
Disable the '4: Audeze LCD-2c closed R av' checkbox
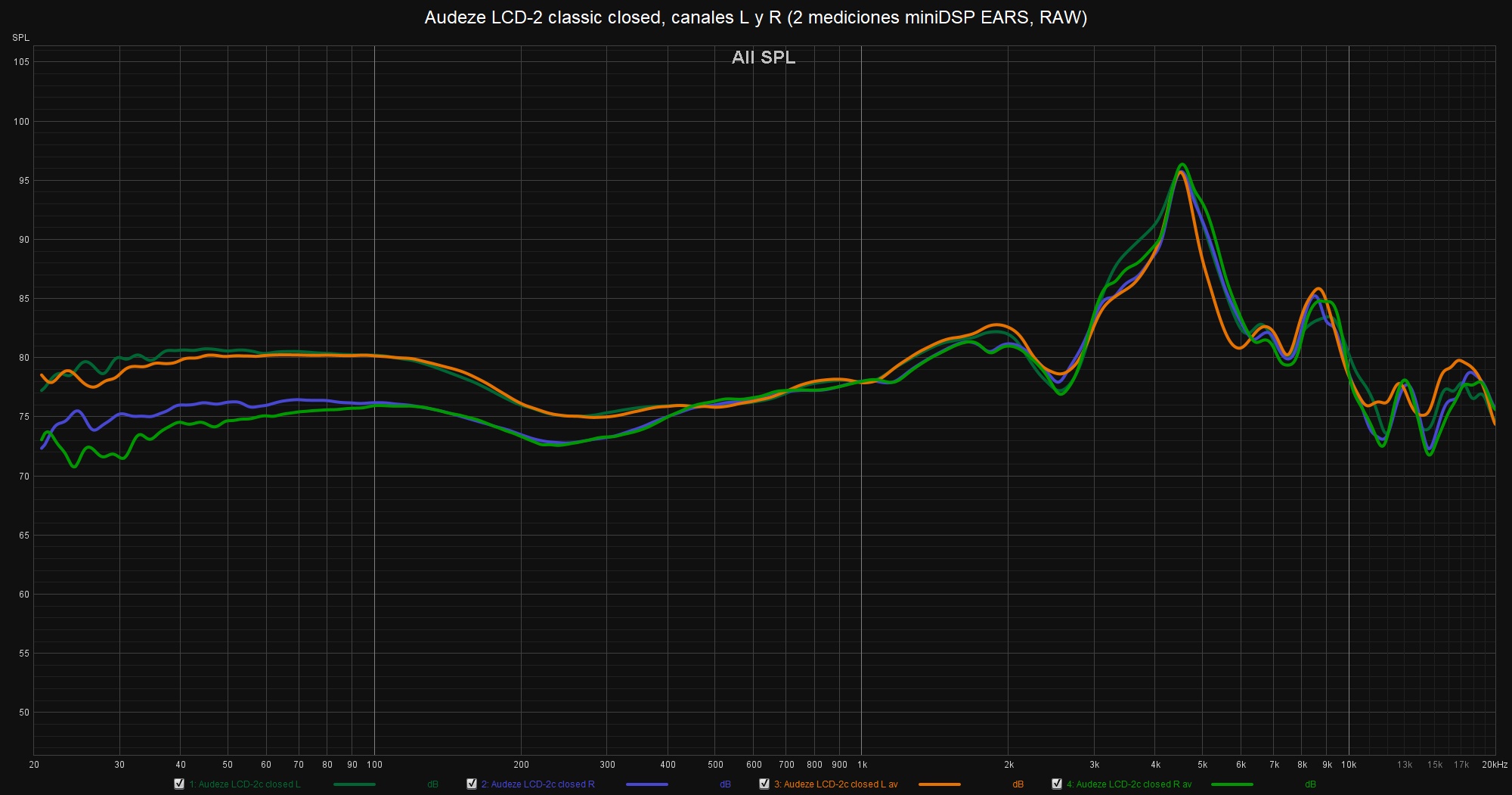coord(1057,784)
